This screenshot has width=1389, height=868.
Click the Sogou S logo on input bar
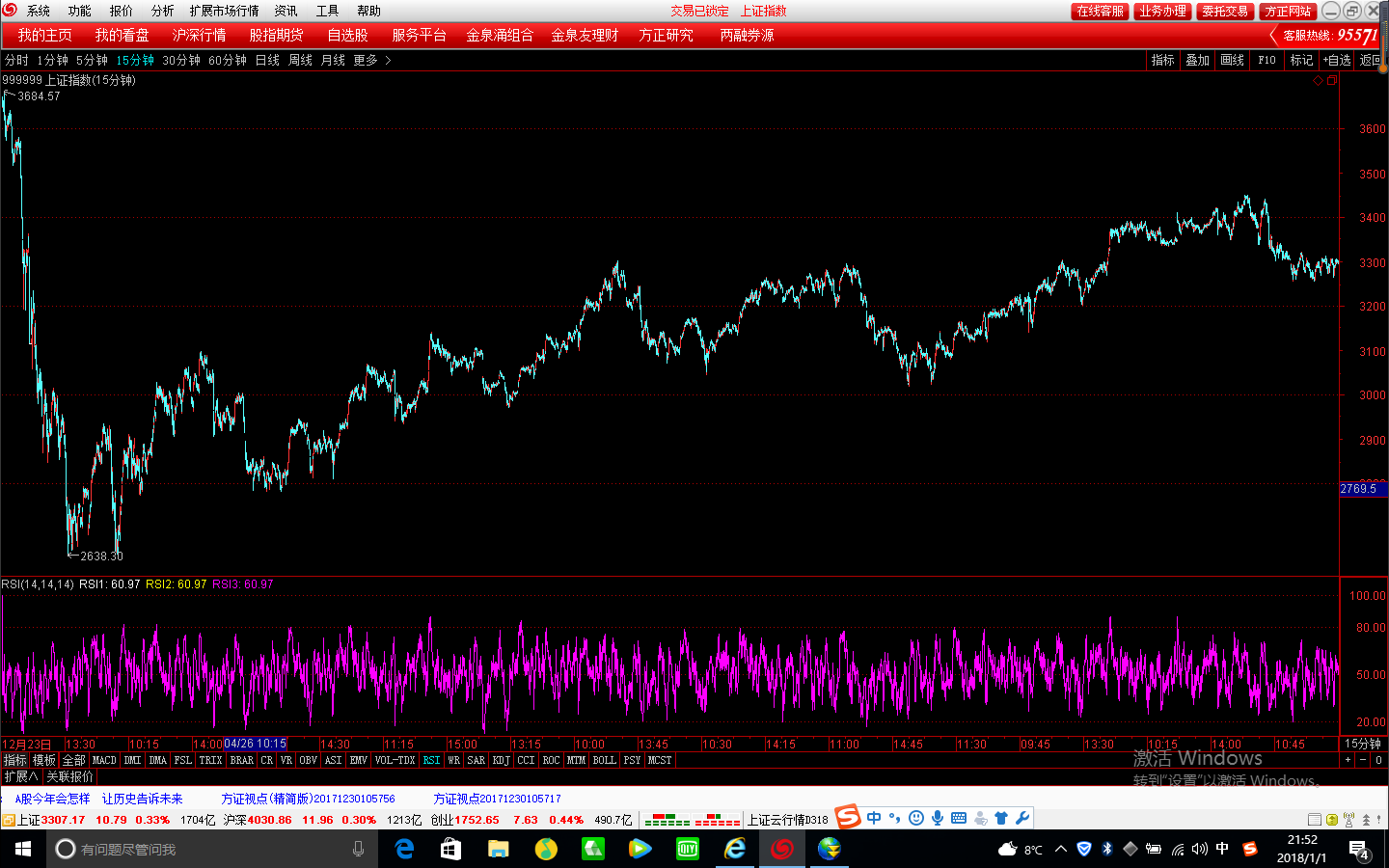tap(848, 817)
